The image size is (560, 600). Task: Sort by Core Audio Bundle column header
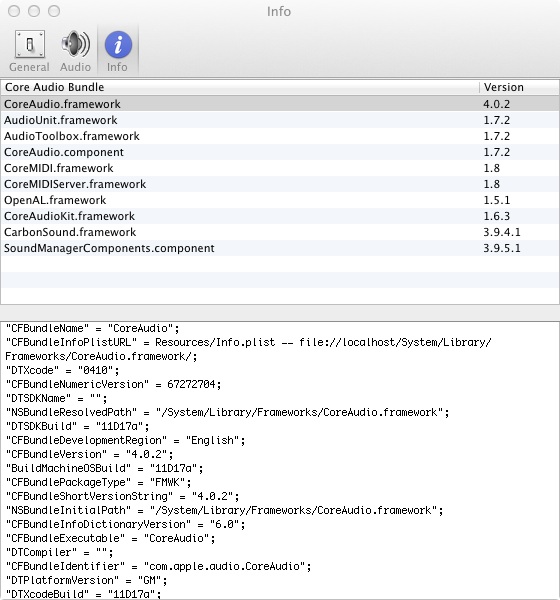pyautogui.click(x=240, y=87)
